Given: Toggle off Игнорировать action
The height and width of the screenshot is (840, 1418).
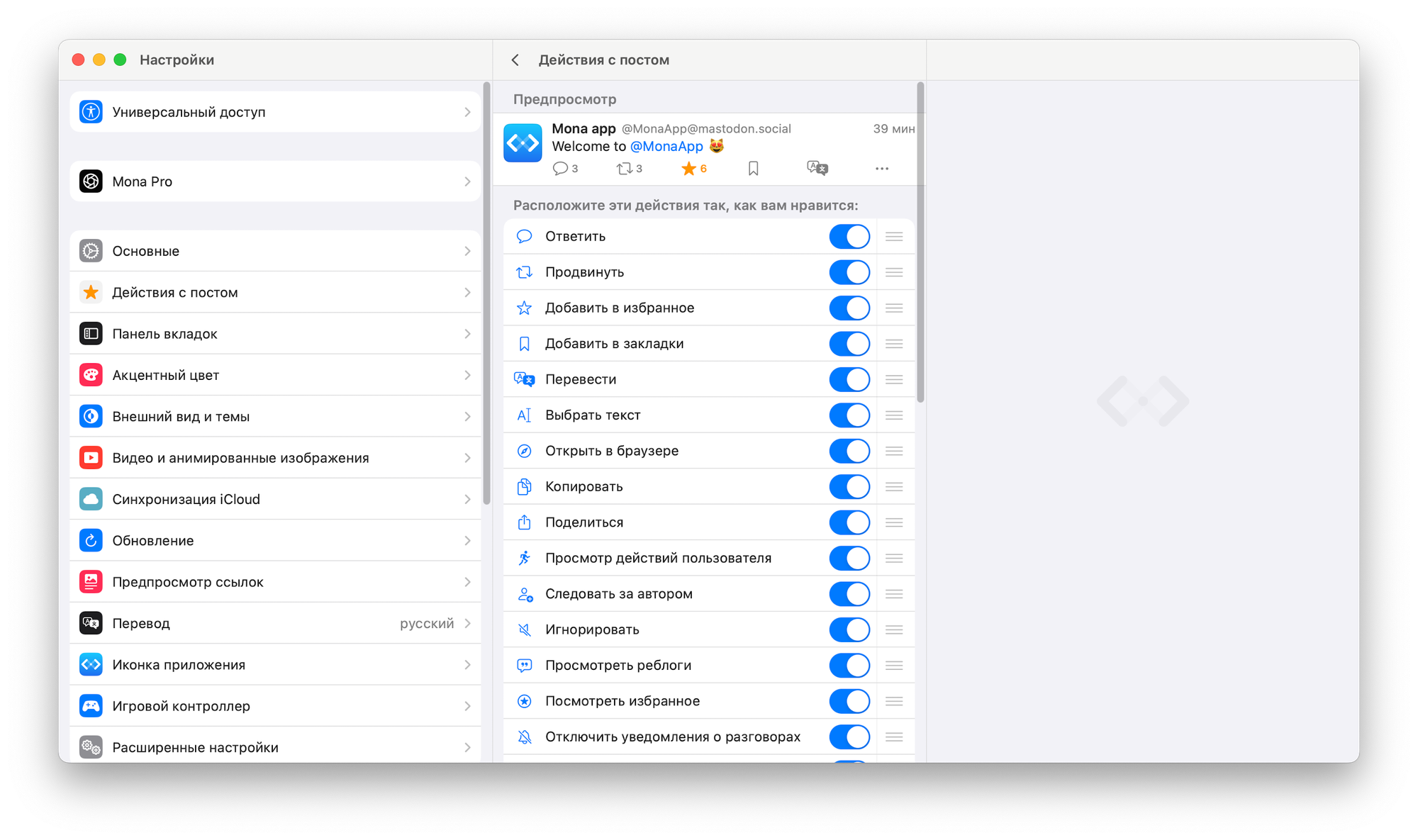Looking at the screenshot, I should (849, 629).
